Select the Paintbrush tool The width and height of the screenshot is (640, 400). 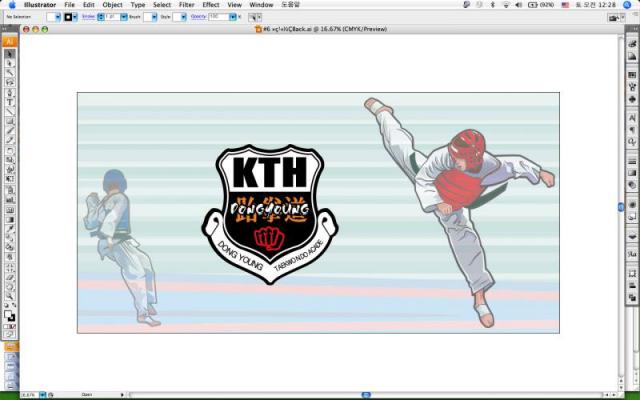click(10, 131)
